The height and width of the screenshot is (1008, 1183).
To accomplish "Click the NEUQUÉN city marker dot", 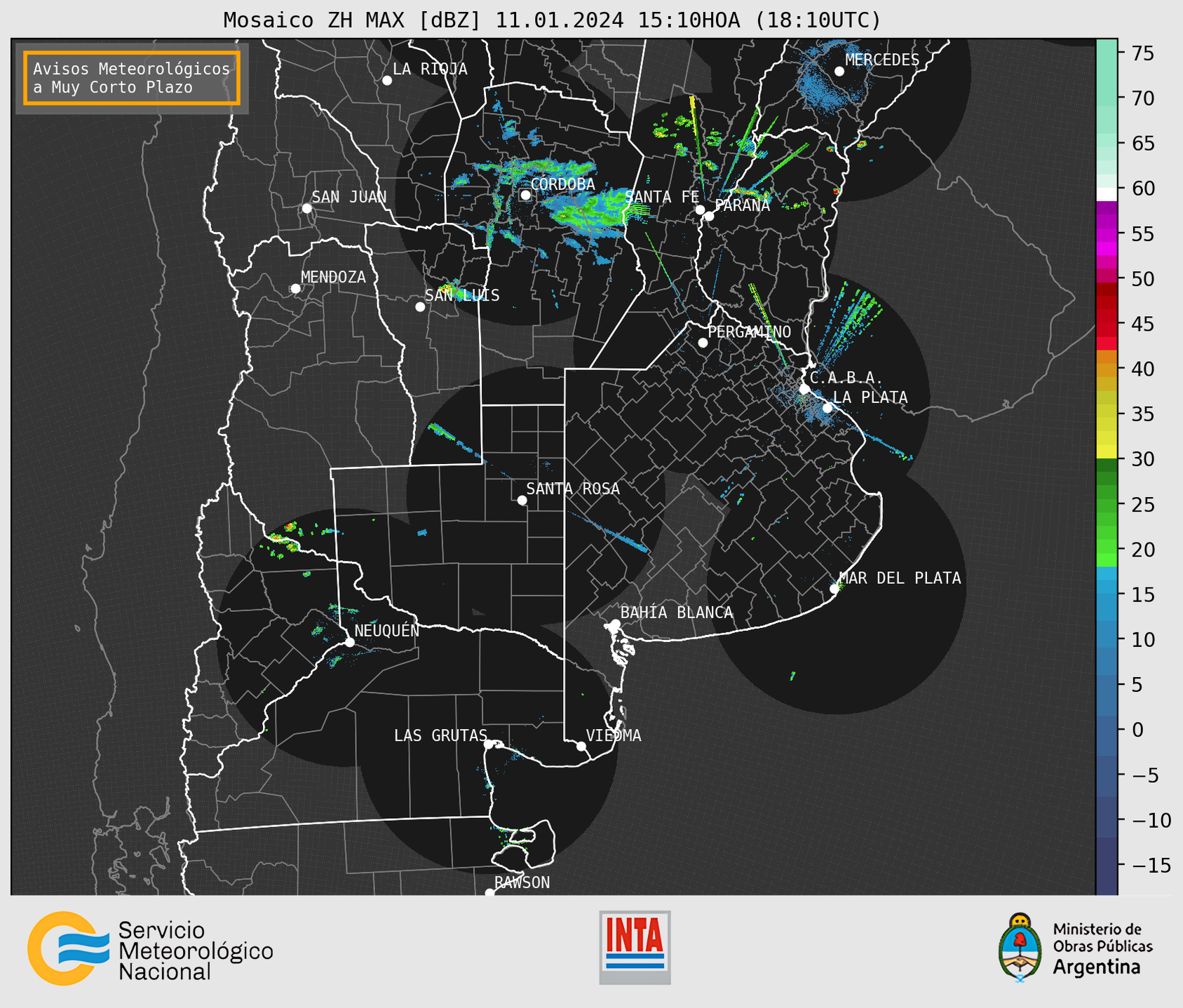I will tap(350, 642).
